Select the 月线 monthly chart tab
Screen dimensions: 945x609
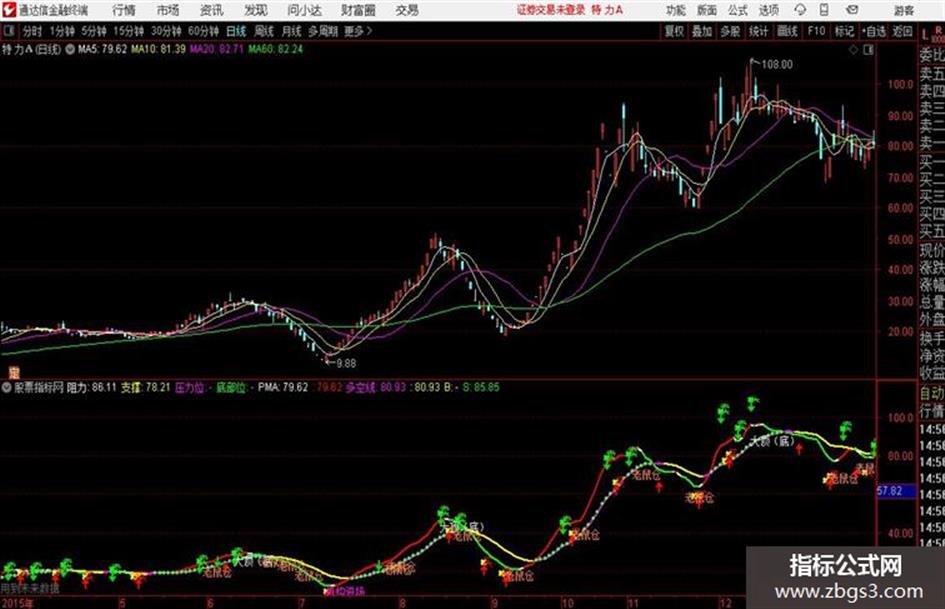(291, 31)
